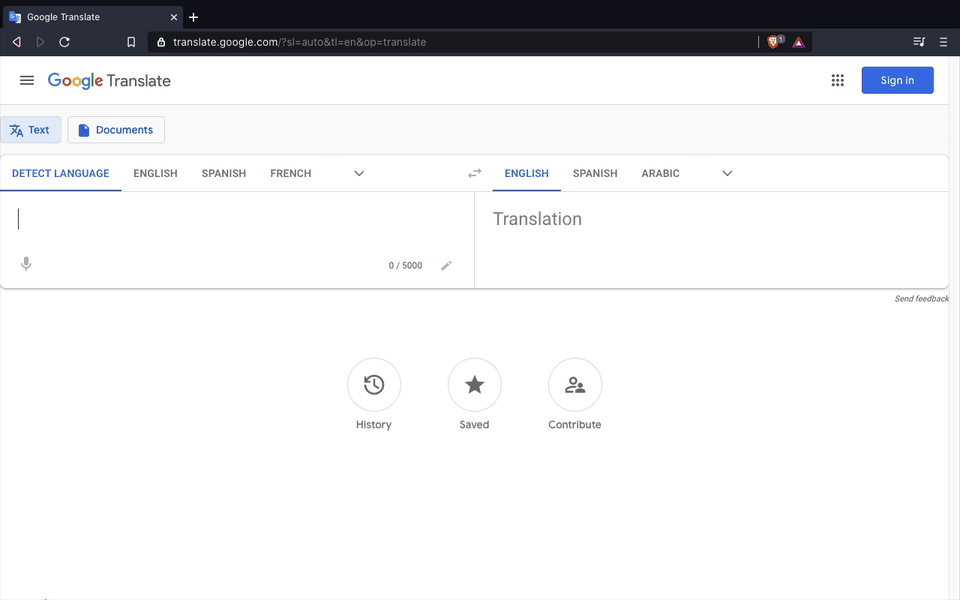Viewport: 960px width, 600px height.
Task: Turn on handwriting pencil input
Action: 446,265
